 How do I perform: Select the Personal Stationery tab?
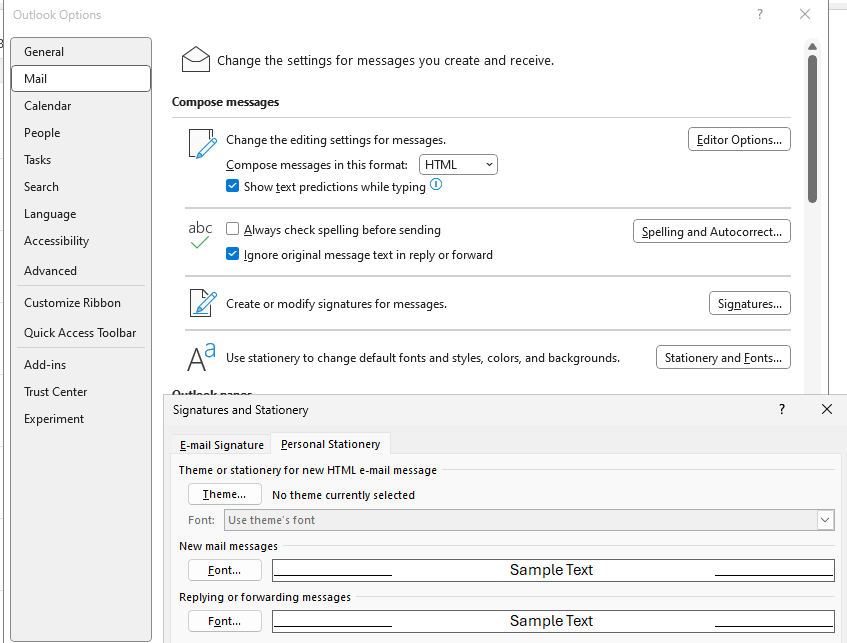(331, 444)
